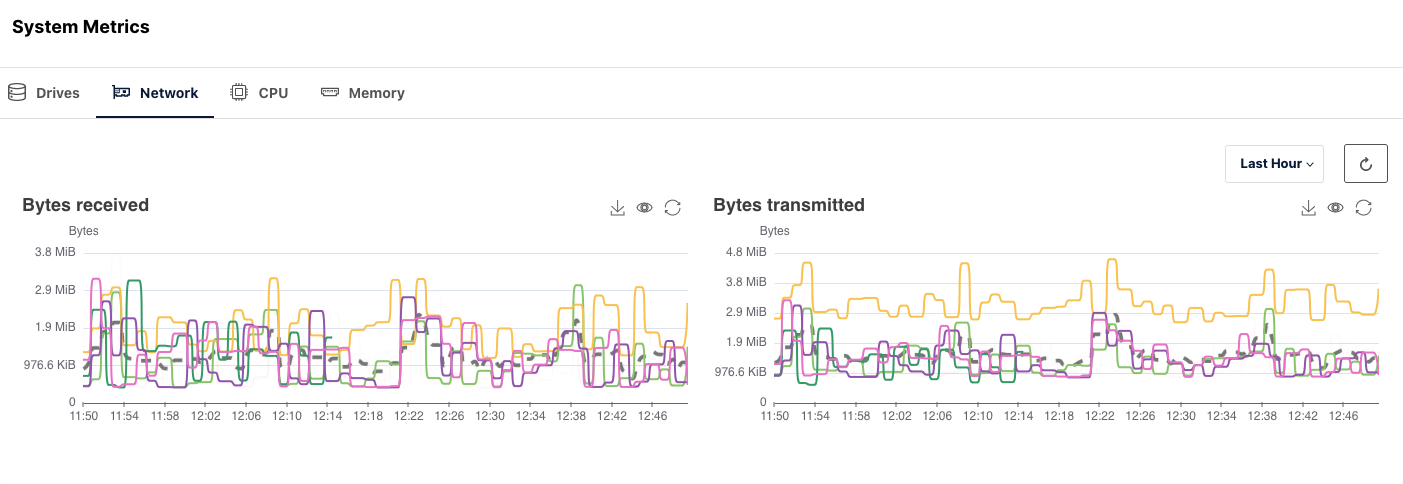Click the CPU chip icon

tap(239, 93)
